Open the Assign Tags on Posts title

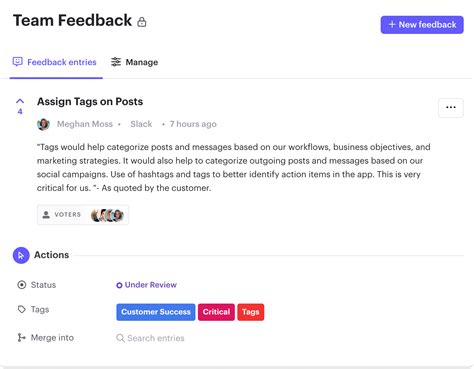[90, 102]
